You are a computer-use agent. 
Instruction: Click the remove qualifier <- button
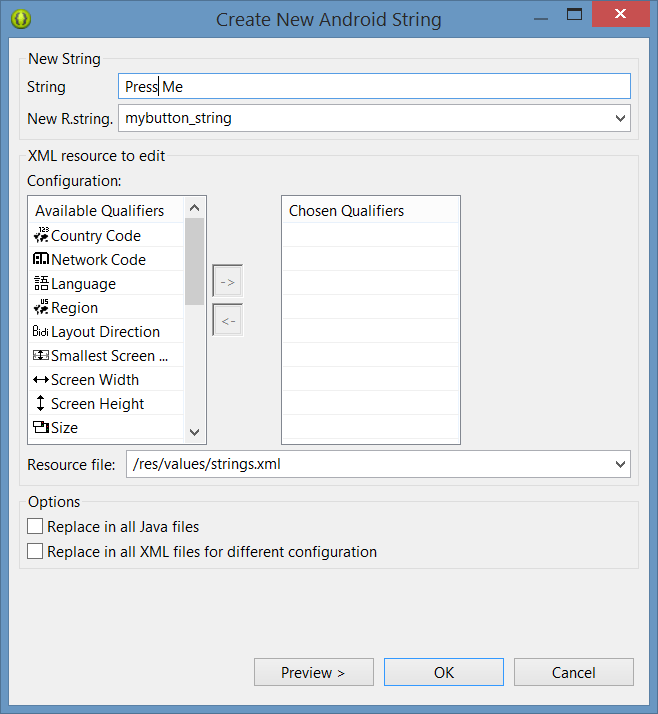pyautogui.click(x=228, y=321)
